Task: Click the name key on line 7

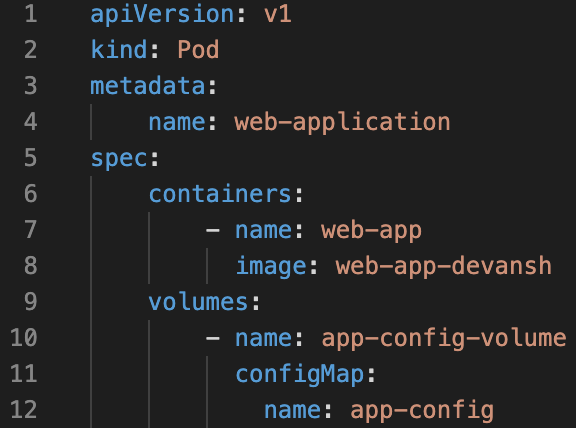Action: point(263,230)
